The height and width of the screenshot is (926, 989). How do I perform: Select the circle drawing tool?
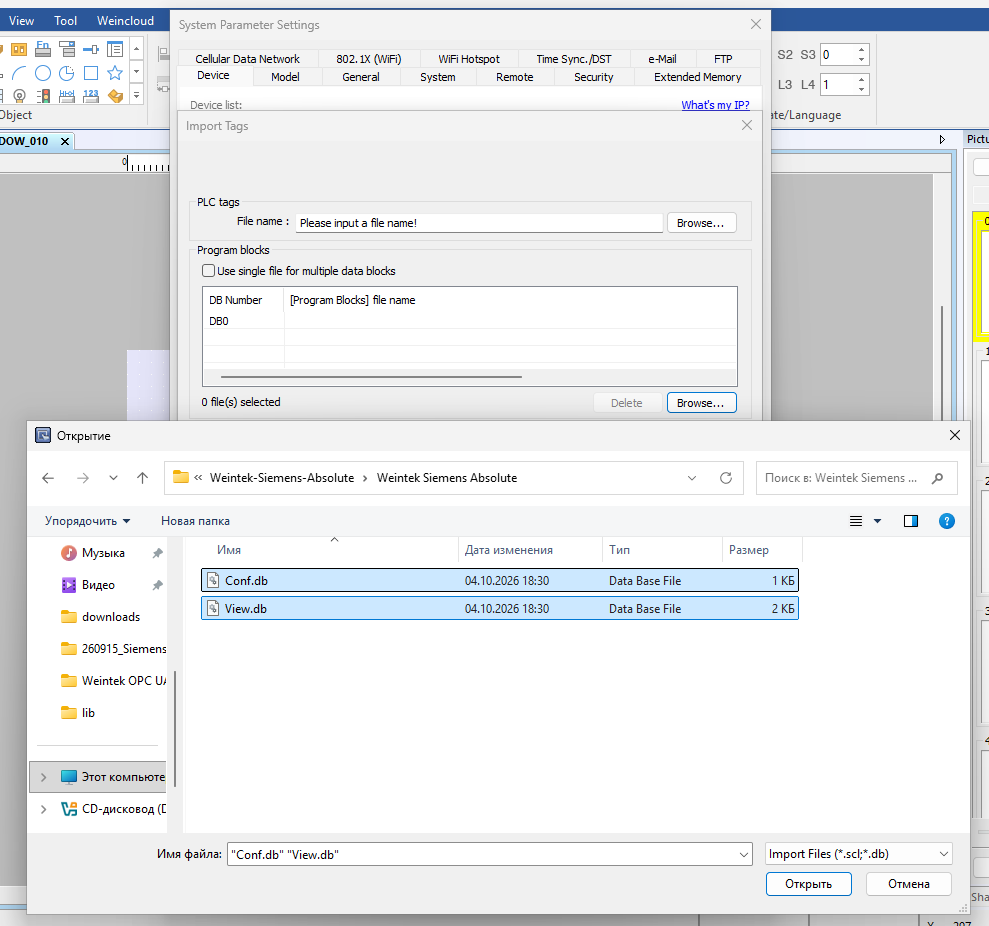tap(43, 73)
